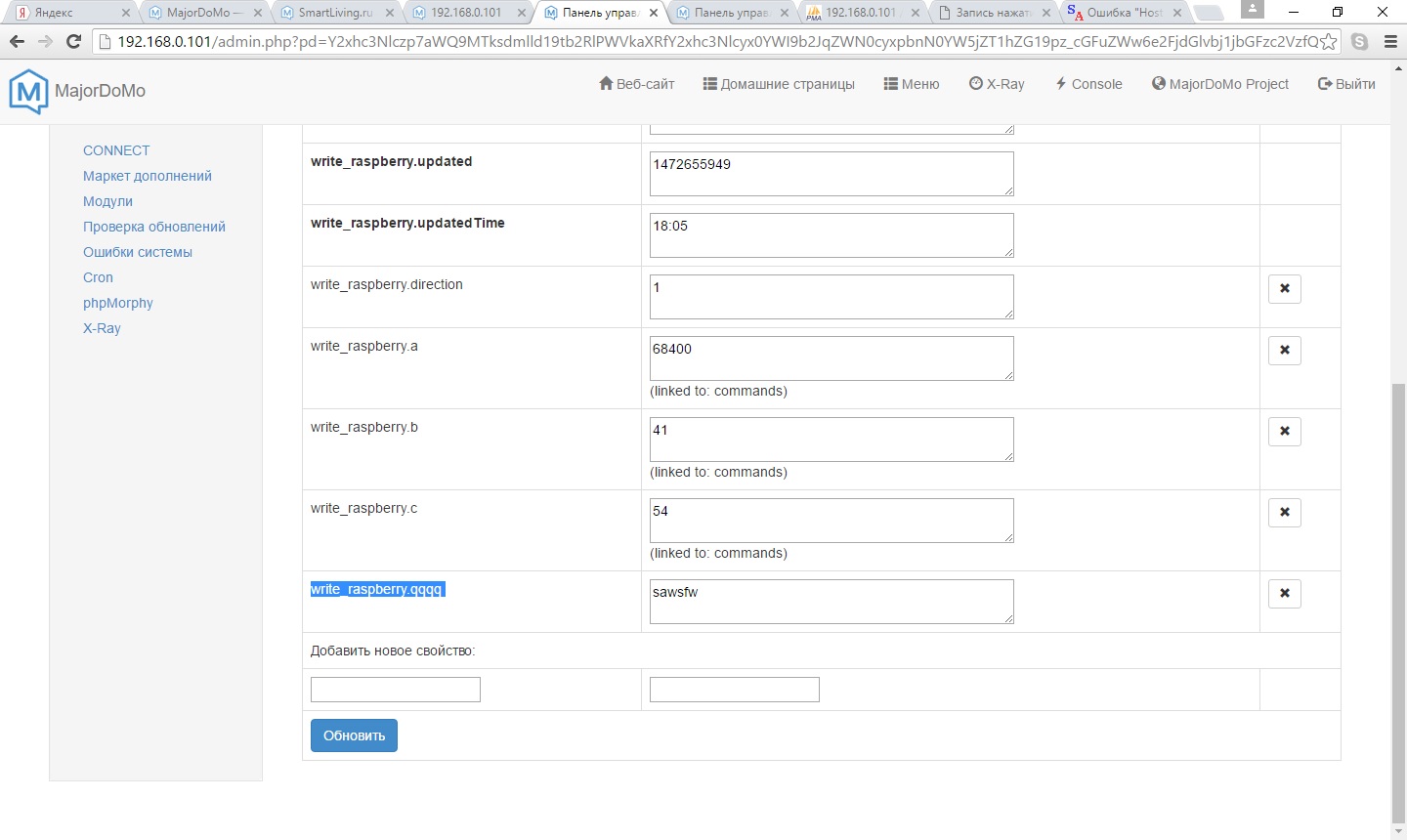Open the MajorDoMo Project link
This screenshot has height=840, width=1407.
pos(1220,84)
